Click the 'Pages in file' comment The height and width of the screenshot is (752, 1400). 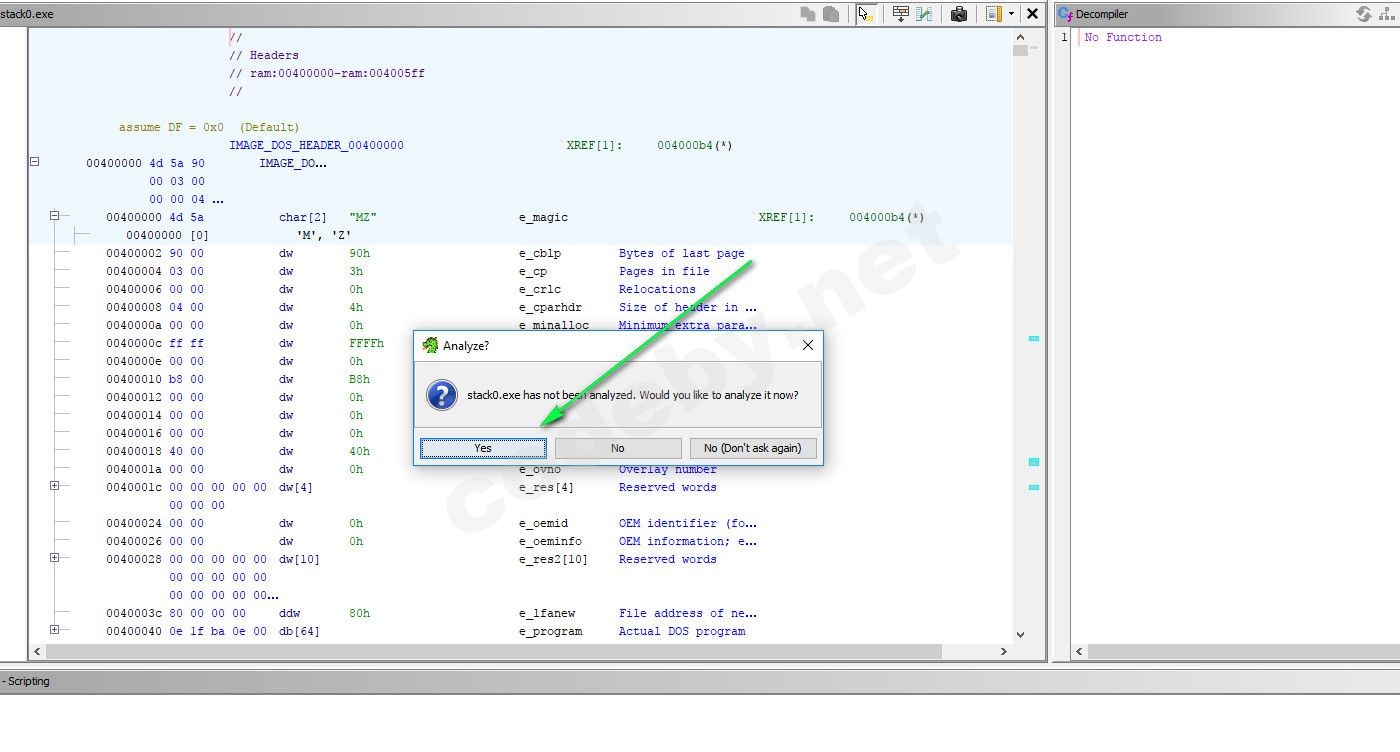pyautogui.click(x=664, y=271)
